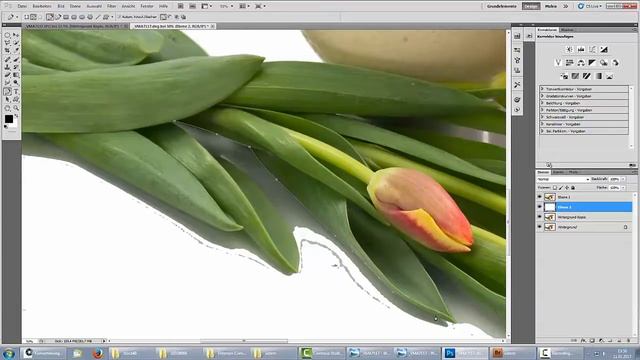Open the Fenster menu
Screen dimensions: 640x360
click(147, 6)
